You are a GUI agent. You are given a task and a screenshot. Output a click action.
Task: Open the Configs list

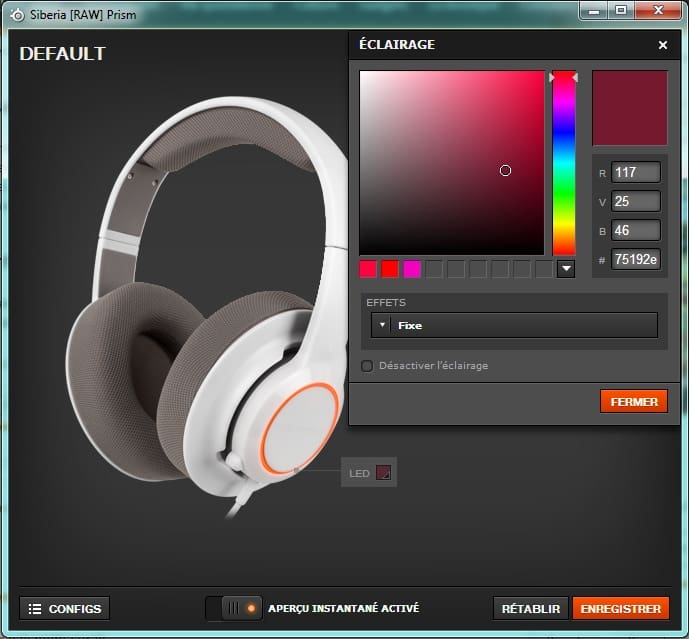(x=65, y=608)
